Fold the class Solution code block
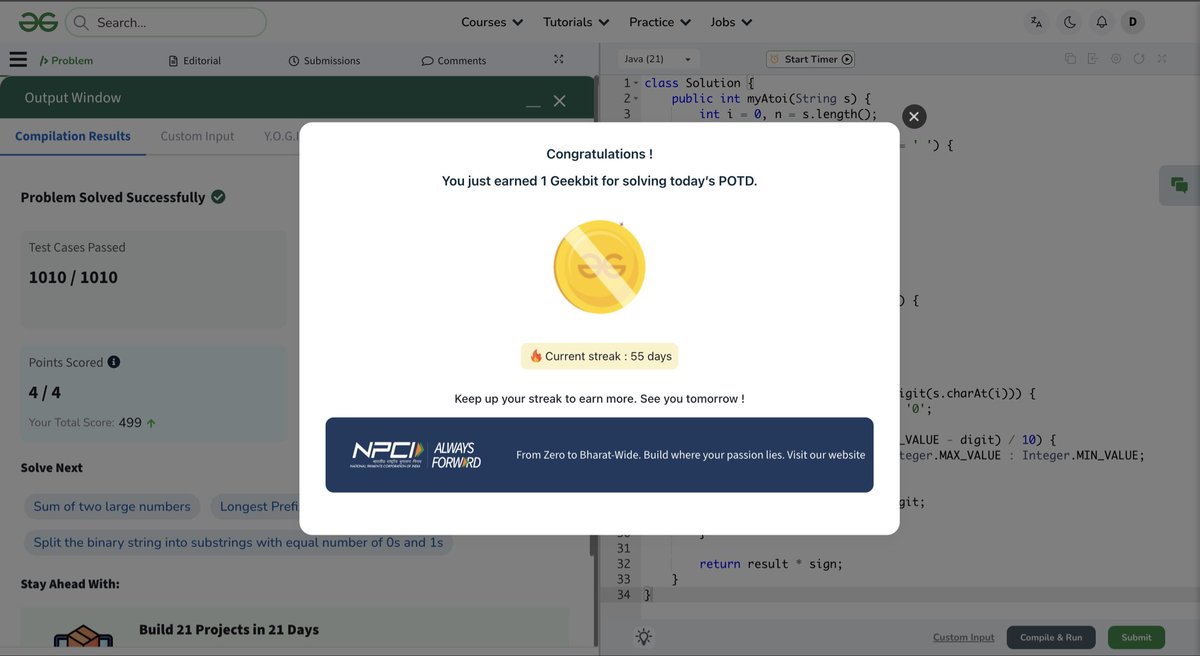Screen dimensions: 1200x656 (x=636, y=83)
